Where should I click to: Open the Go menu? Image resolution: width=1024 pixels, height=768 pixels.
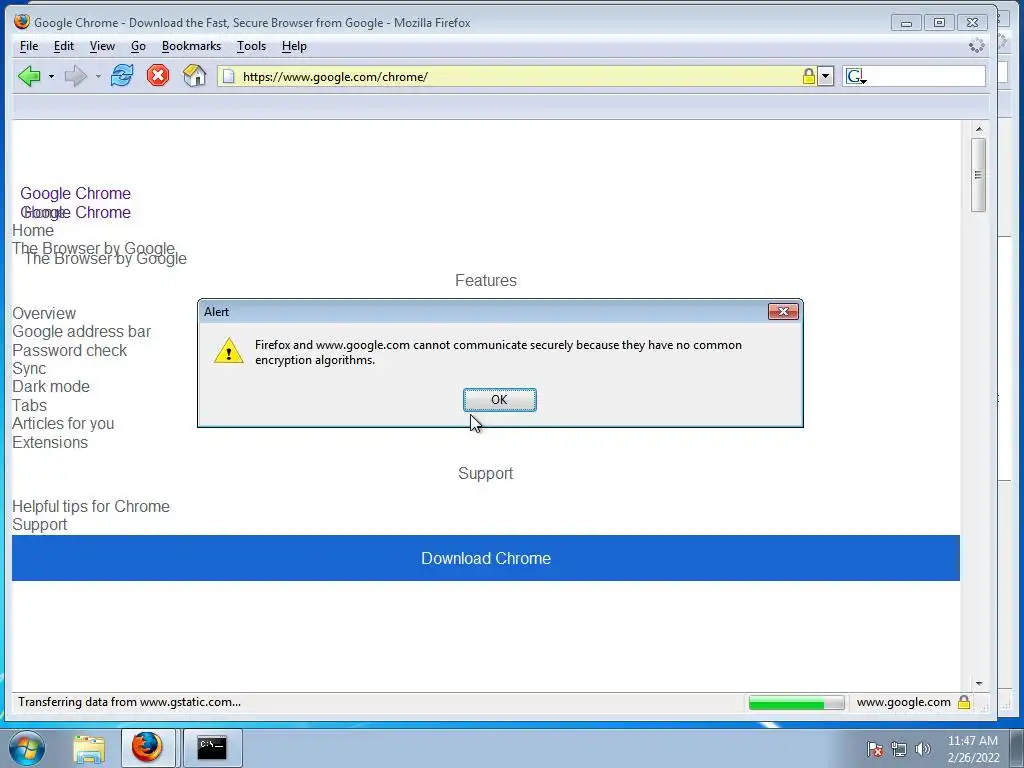138,46
